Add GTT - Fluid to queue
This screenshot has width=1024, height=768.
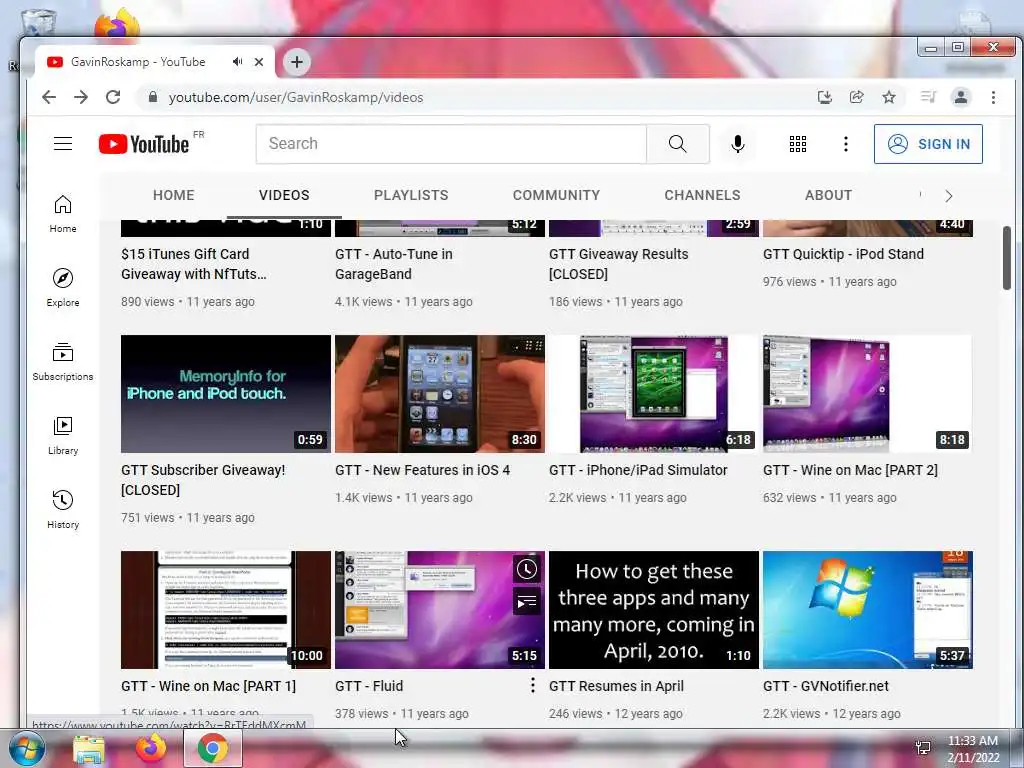[x=527, y=601]
